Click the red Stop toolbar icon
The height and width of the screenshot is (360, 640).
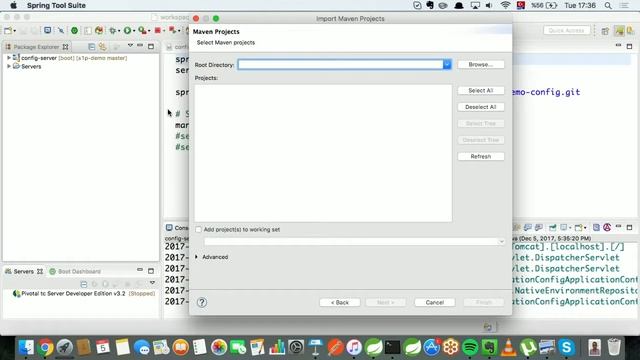pos(158,31)
